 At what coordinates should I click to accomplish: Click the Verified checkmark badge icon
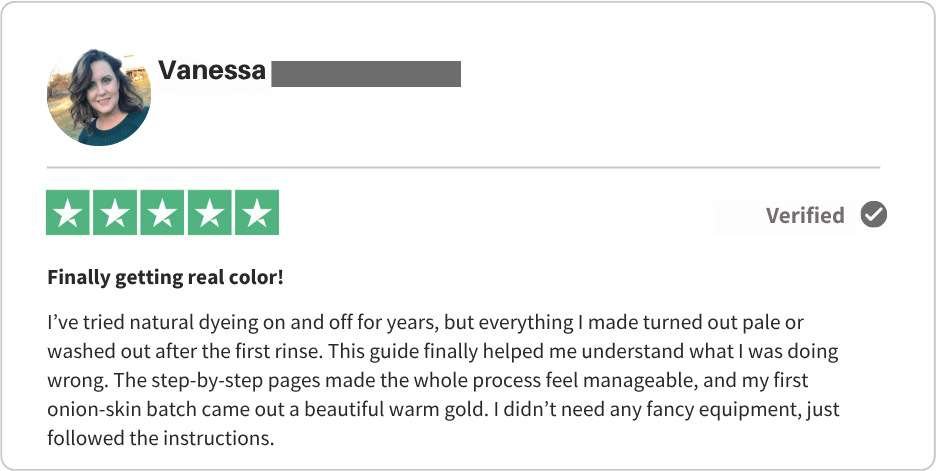click(874, 215)
